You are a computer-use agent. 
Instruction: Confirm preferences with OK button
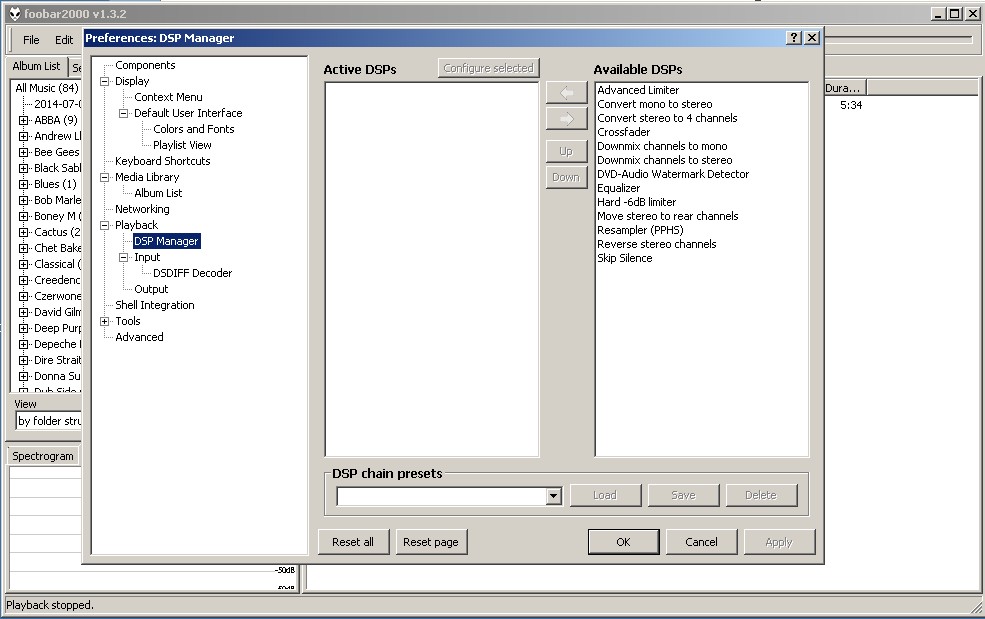pyautogui.click(x=623, y=542)
